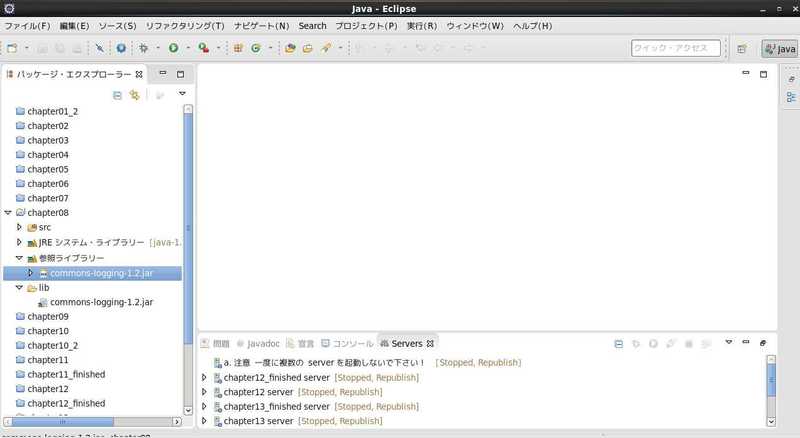The height and width of the screenshot is (438, 800).
Task: Click the Run Last Tool icon
Action: click(x=204, y=48)
